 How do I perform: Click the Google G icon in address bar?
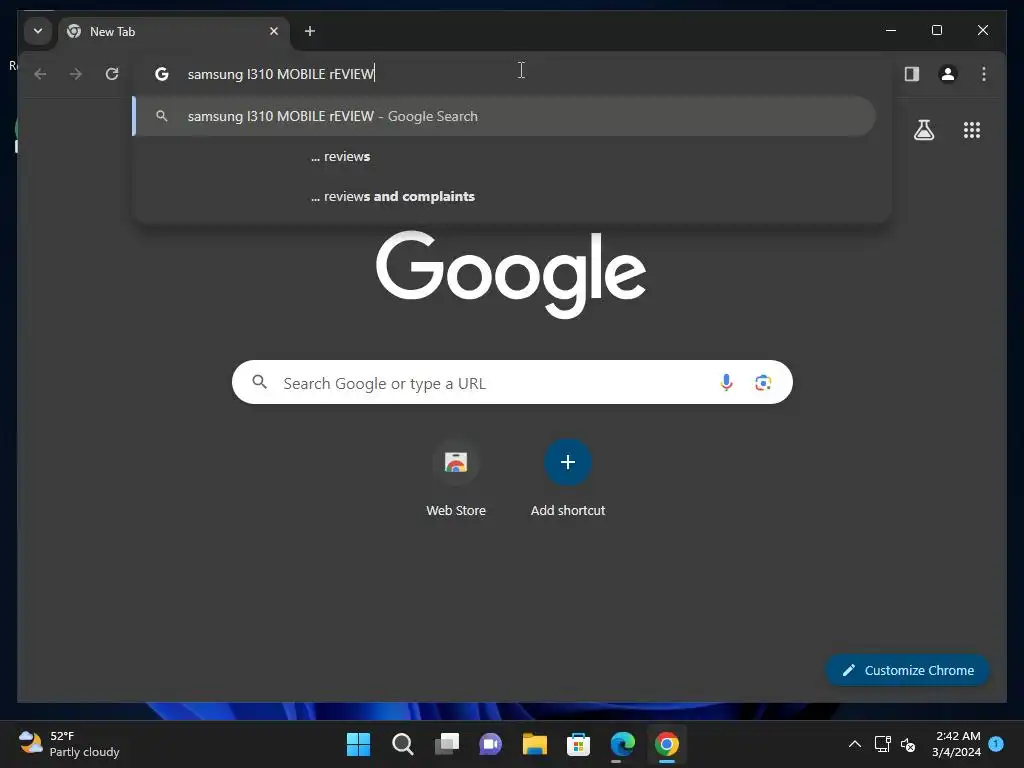161,74
